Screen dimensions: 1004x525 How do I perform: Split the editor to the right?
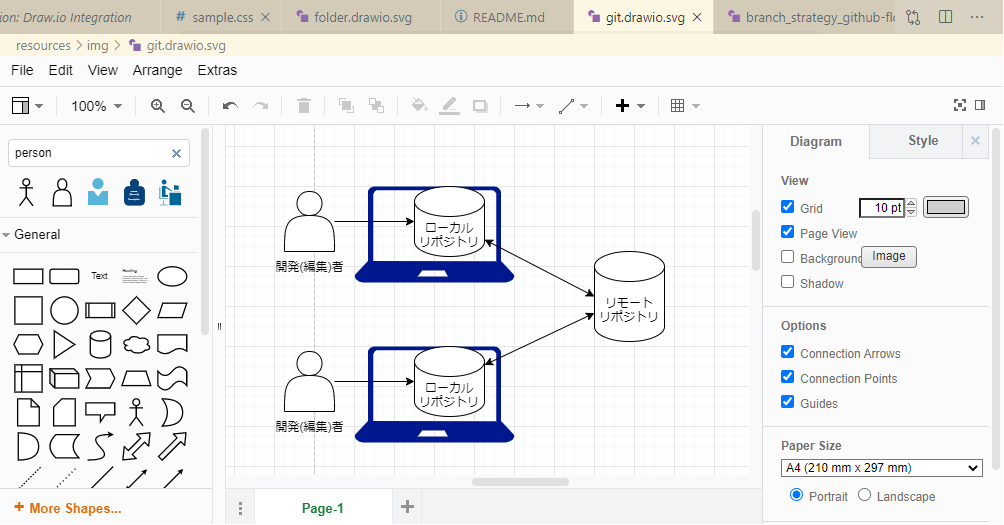pyautogui.click(x=946, y=17)
